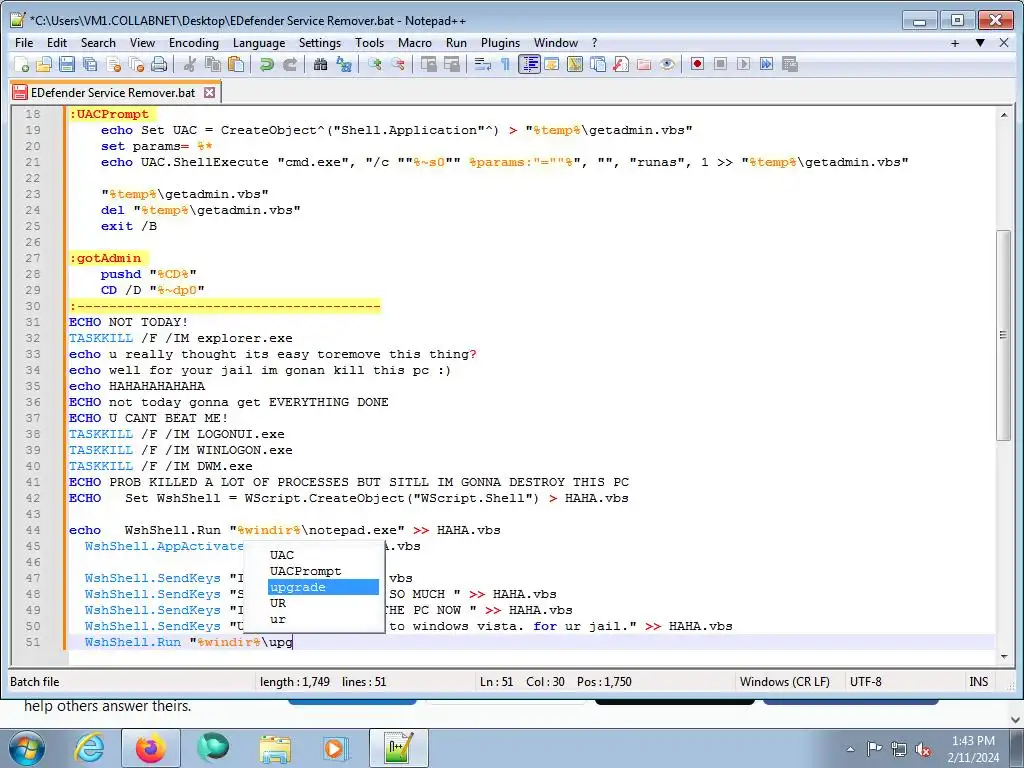Screen dimensions: 1024x768
Task: Open Folder as Workspace toolbar icon
Action: point(644,64)
